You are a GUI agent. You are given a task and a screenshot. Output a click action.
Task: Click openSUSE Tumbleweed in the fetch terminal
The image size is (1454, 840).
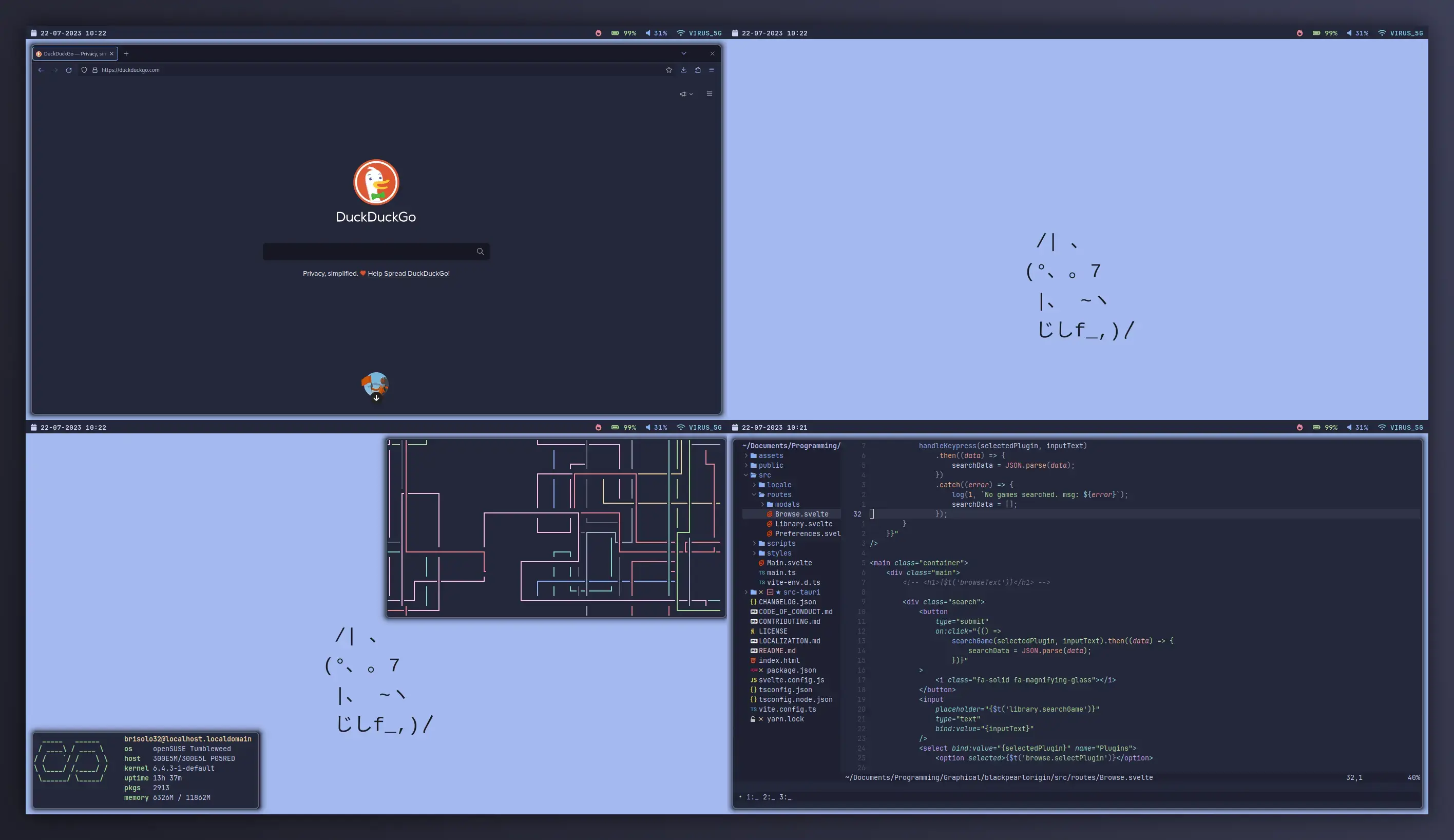pos(192,749)
